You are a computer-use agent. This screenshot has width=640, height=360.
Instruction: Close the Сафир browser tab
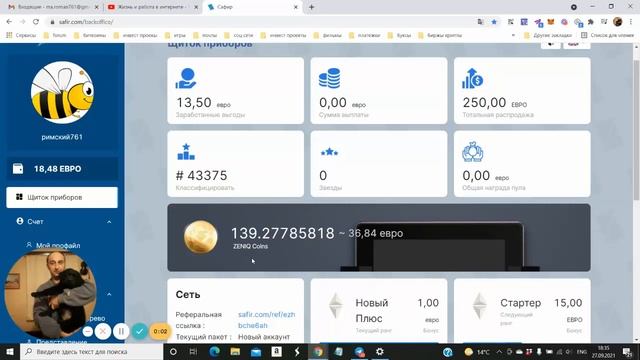[296, 7]
